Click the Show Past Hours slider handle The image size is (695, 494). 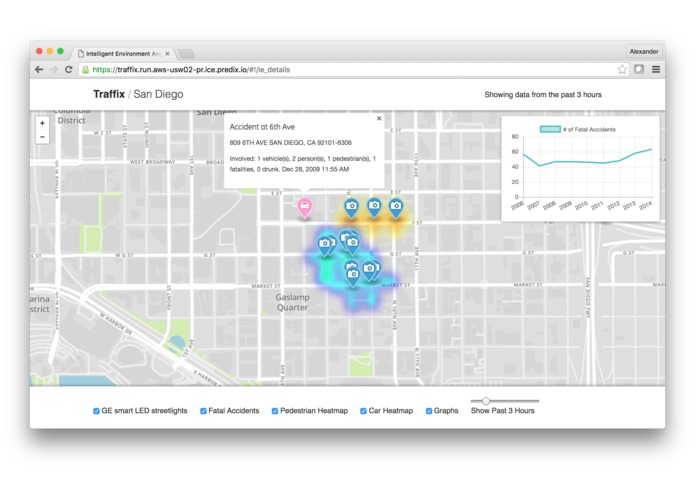[486, 401]
